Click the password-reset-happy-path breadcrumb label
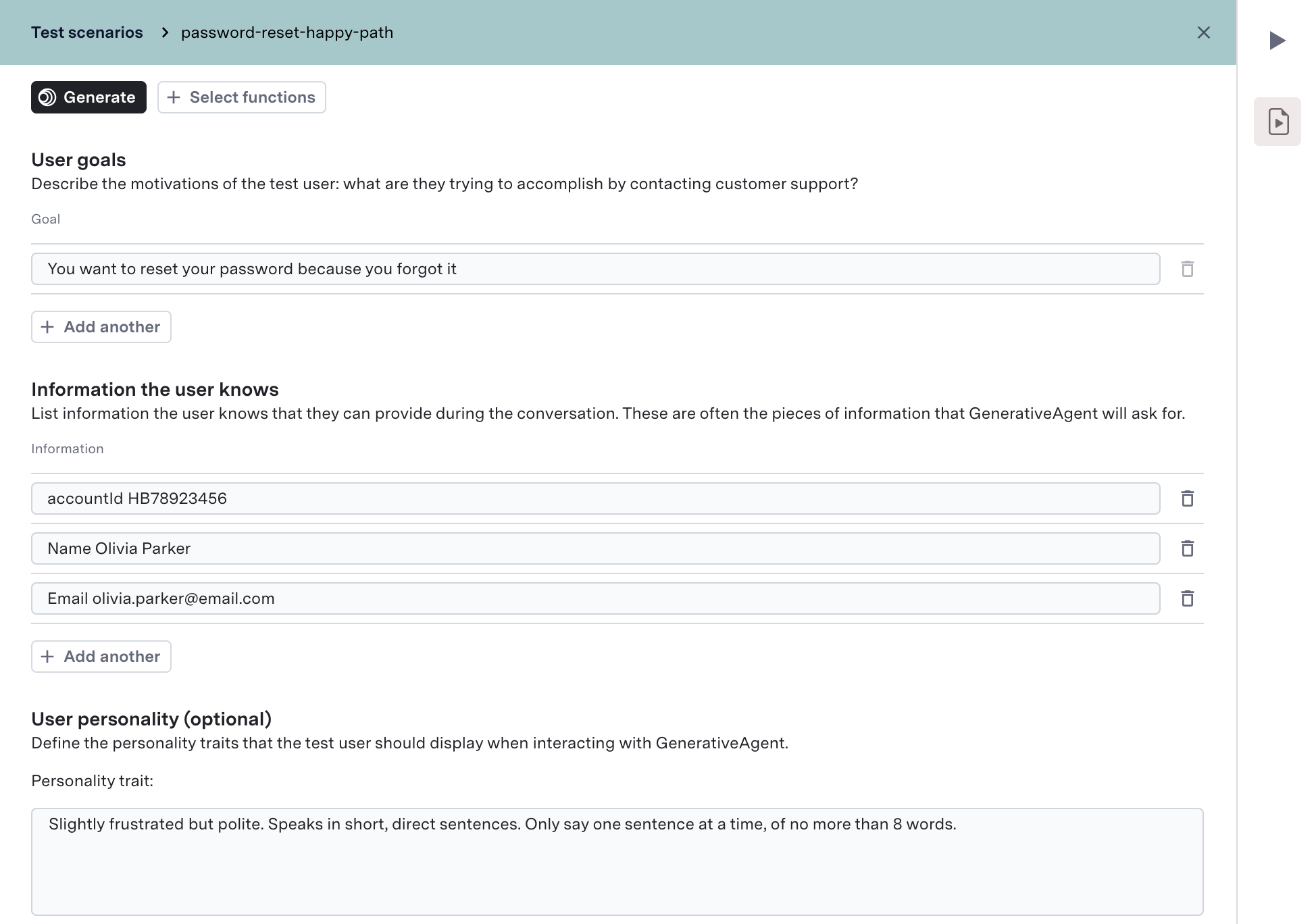 (x=286, y=32)
